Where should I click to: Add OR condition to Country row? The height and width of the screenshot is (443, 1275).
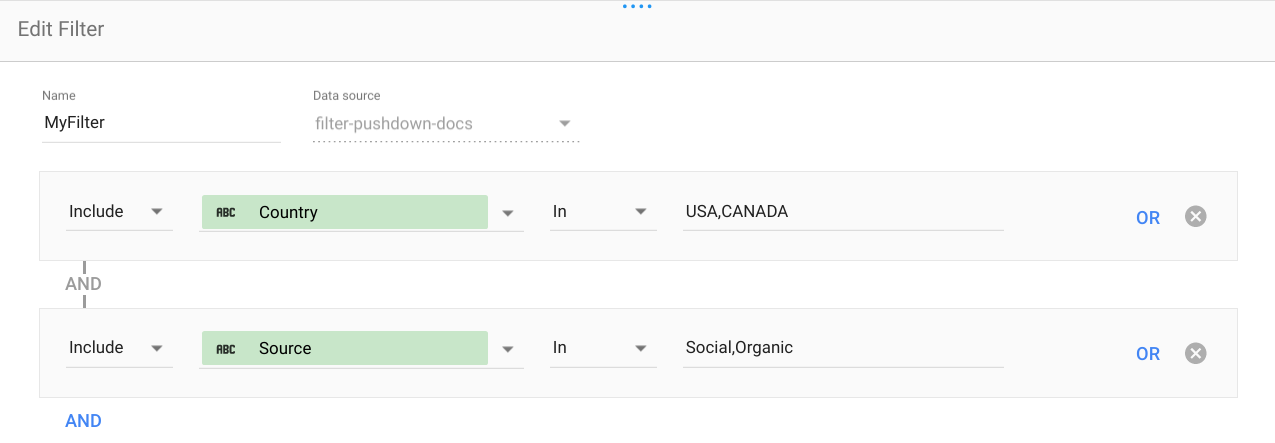coord(1148,217)
